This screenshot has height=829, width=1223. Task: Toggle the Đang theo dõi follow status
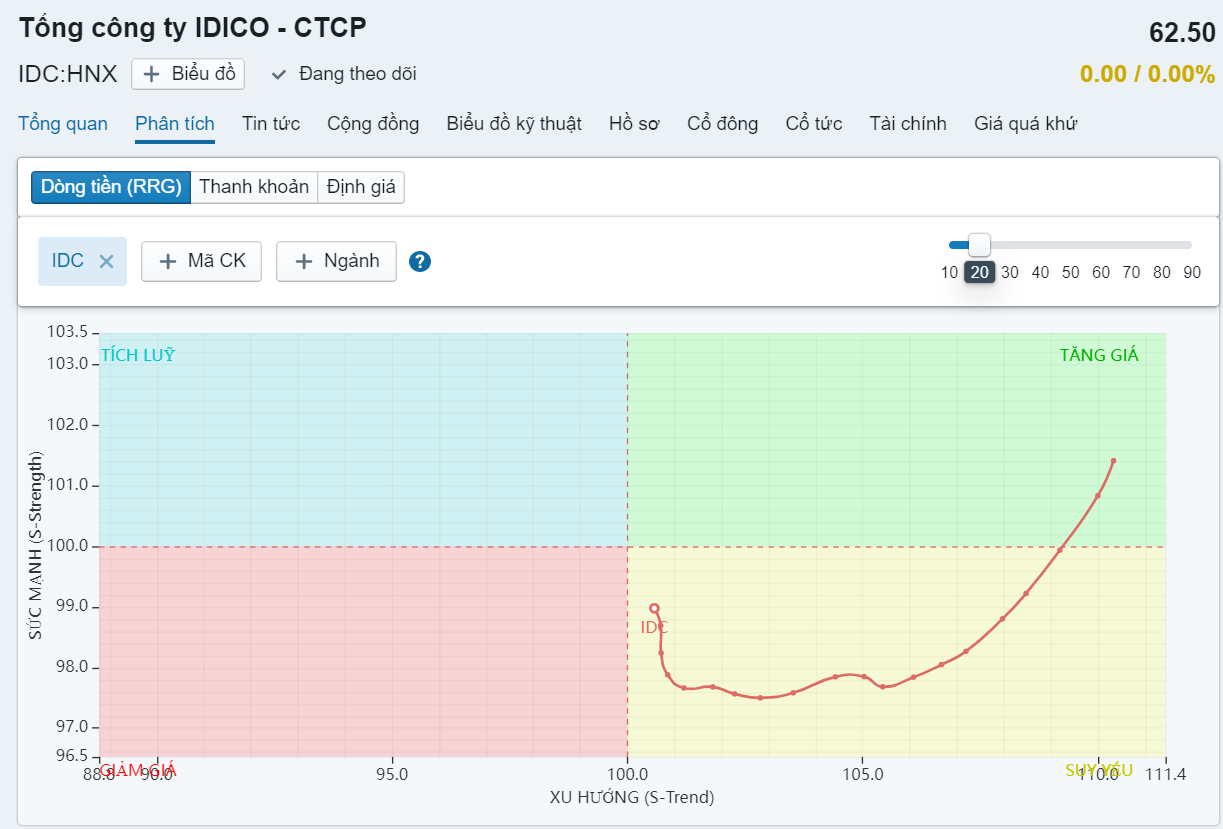pyautogui.click(x=344, y=74)
